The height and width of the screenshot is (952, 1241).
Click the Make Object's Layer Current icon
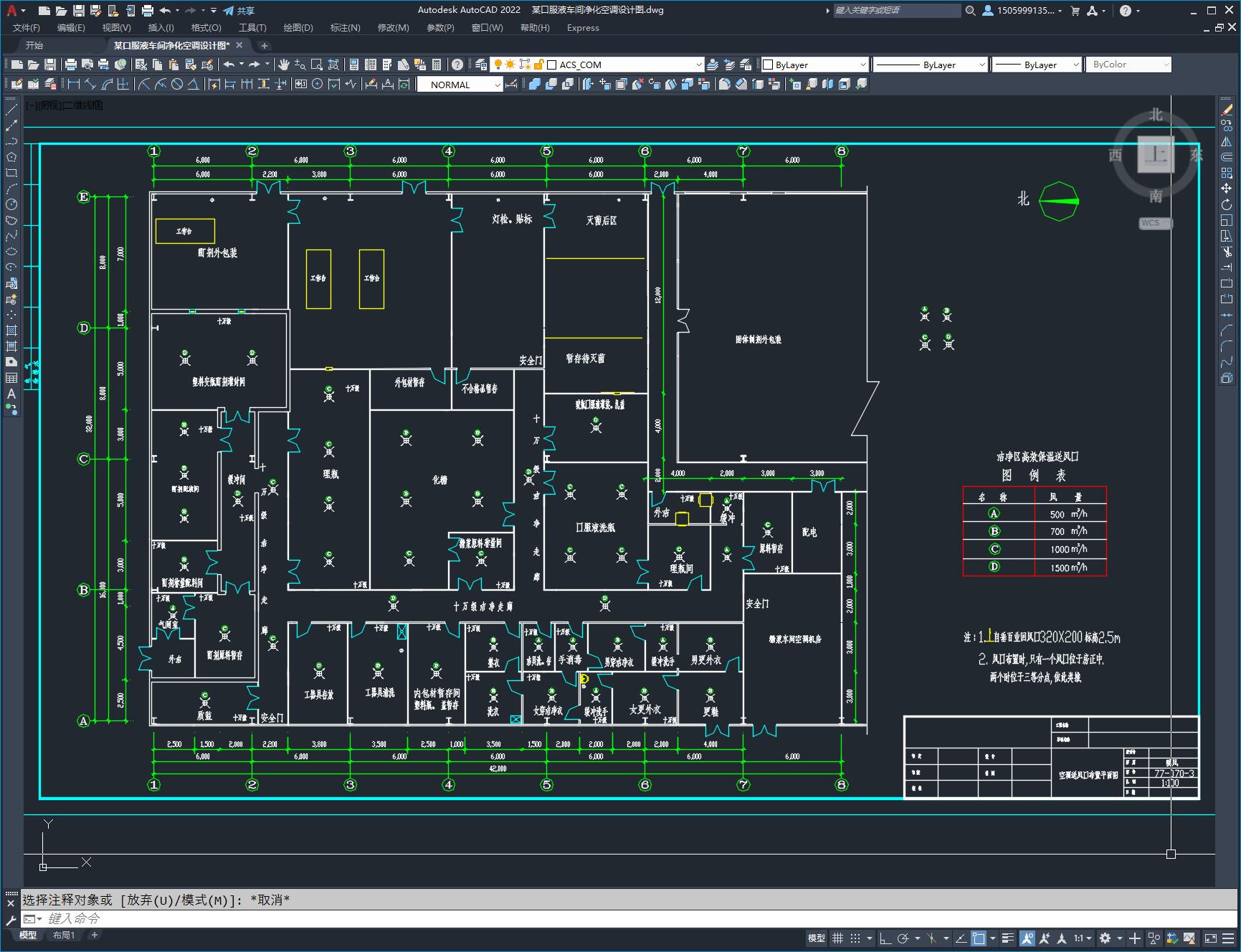point(713,65)
